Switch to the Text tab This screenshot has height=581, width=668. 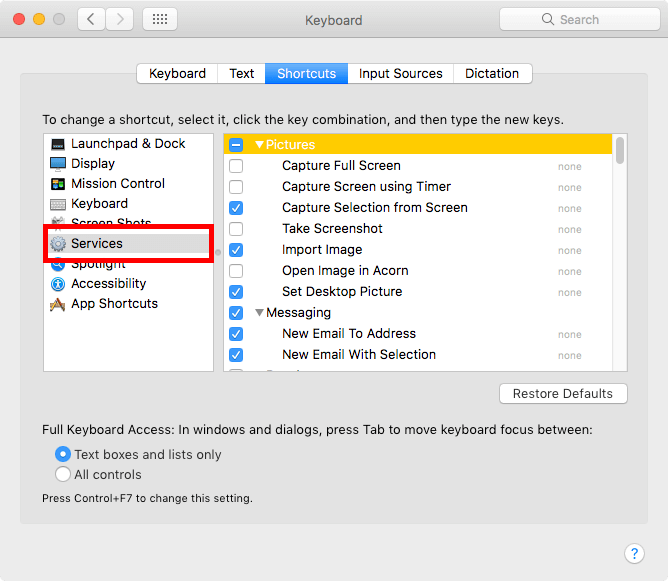(242, 74)
